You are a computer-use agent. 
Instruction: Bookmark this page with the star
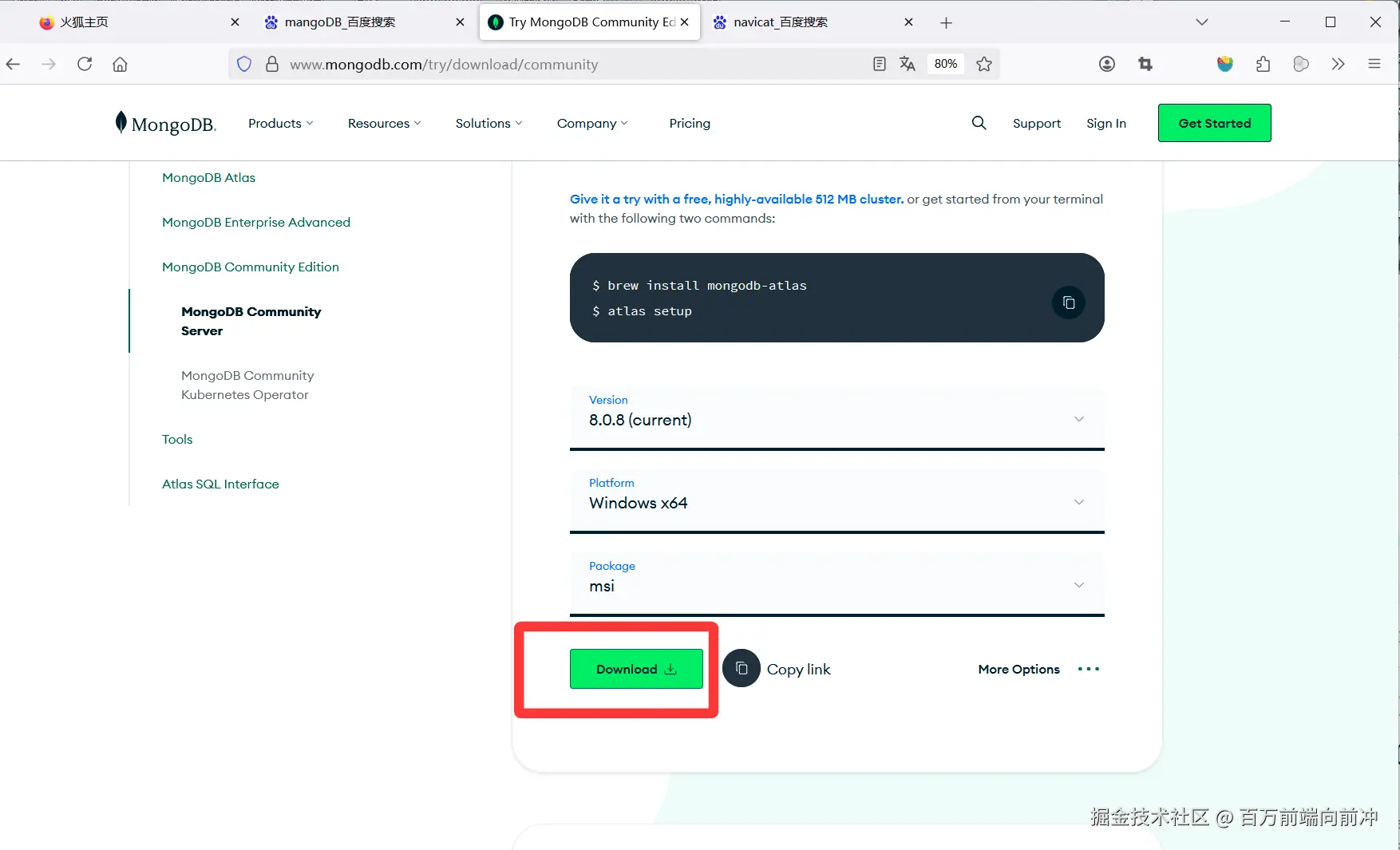tap(984, 65)
